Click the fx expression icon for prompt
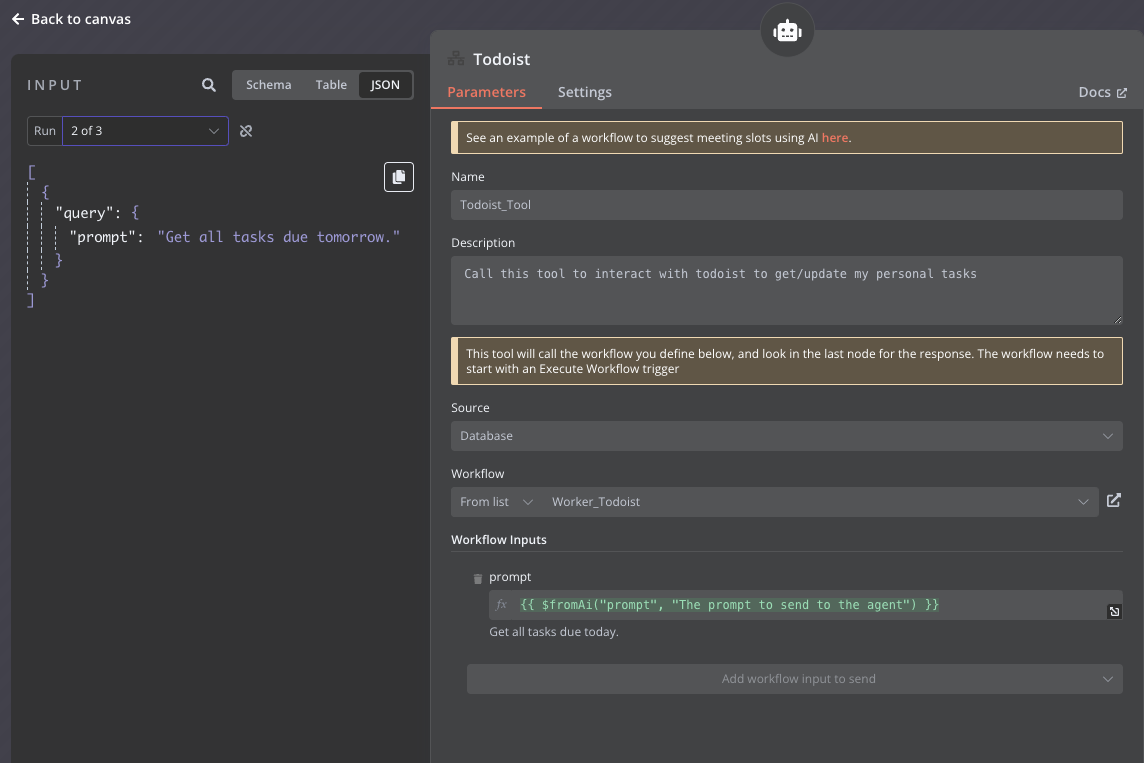 (x=501, y=605)
